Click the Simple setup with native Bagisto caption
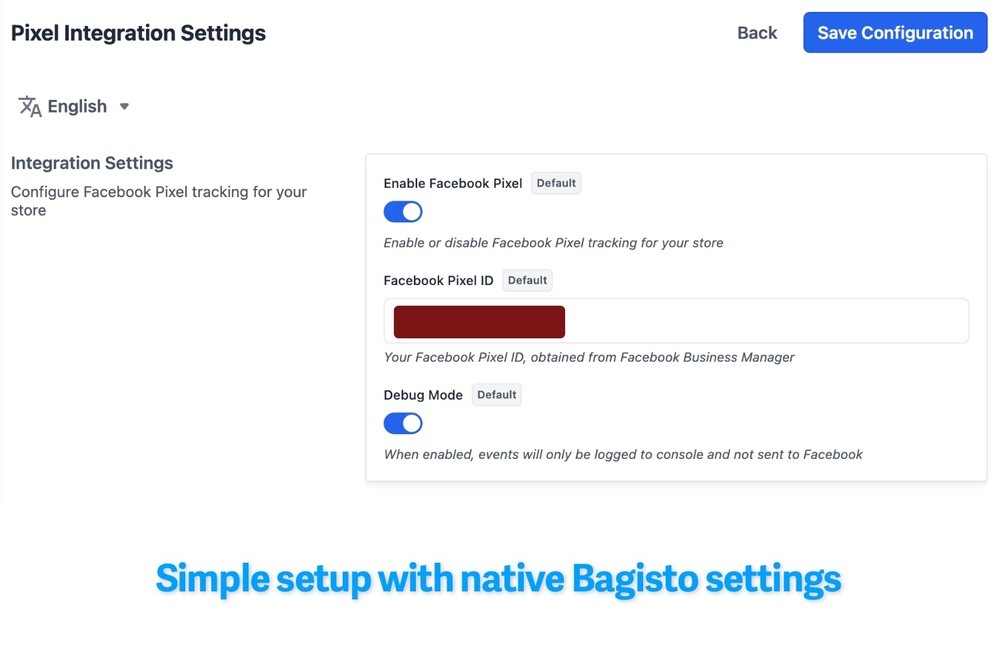Screen dimensions: 1005x666 click(498, 579)
